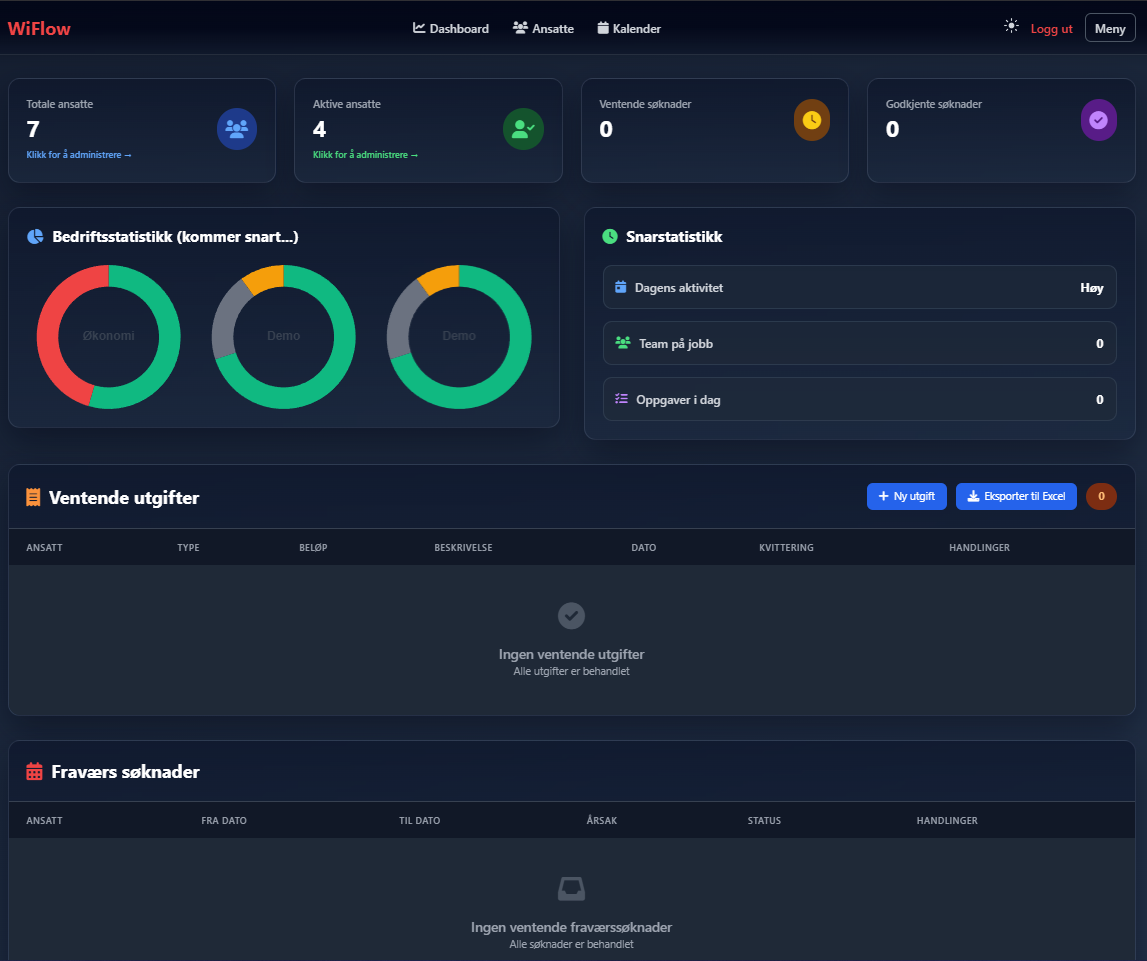
Task: Click the Godkjente søknader checkmark icon
Action: coord(1098,119)
